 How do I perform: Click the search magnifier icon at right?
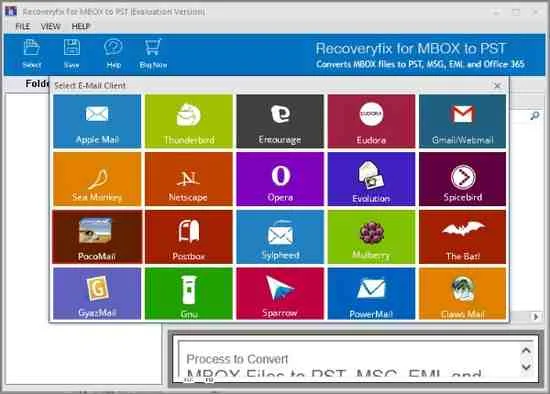[535, 116]
